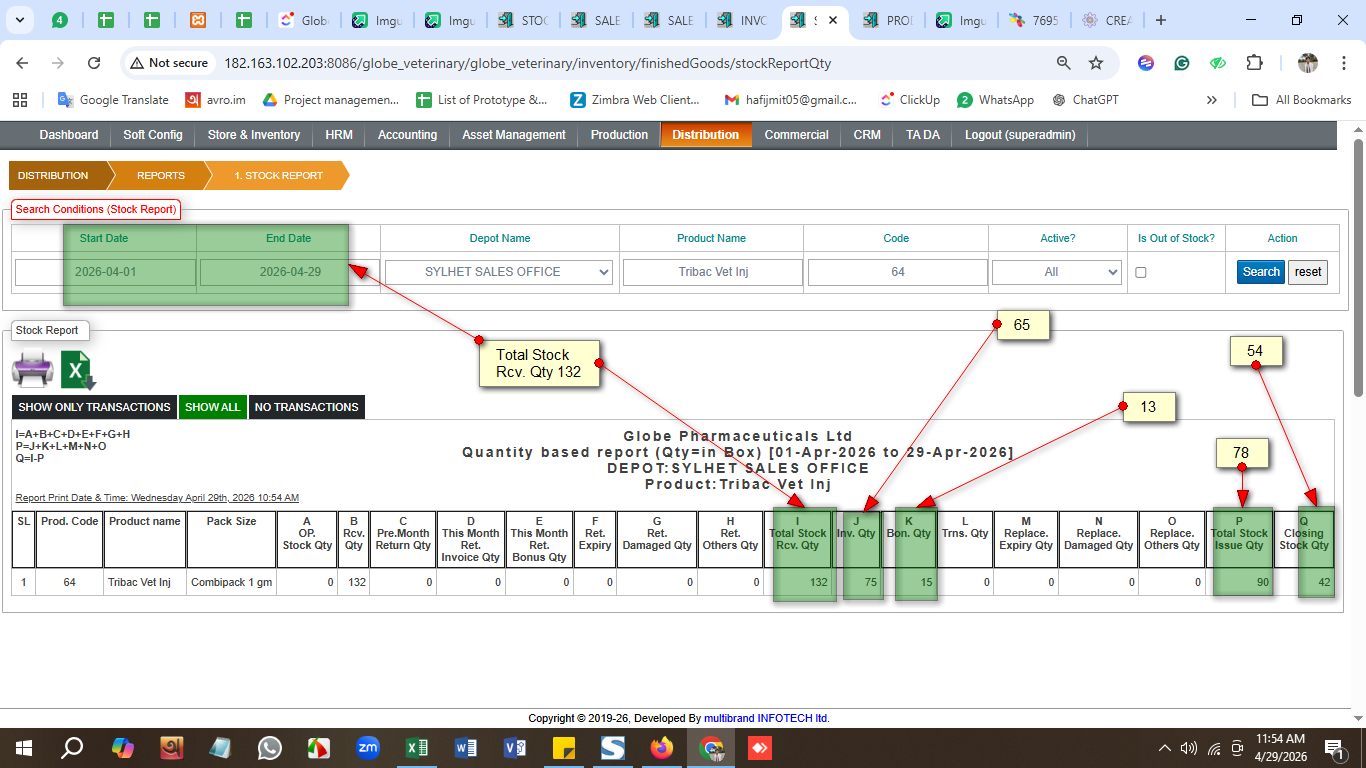1366x768 pixels.
Task: Open the AnyDesk taskbar icon
Action: (760, 748)
